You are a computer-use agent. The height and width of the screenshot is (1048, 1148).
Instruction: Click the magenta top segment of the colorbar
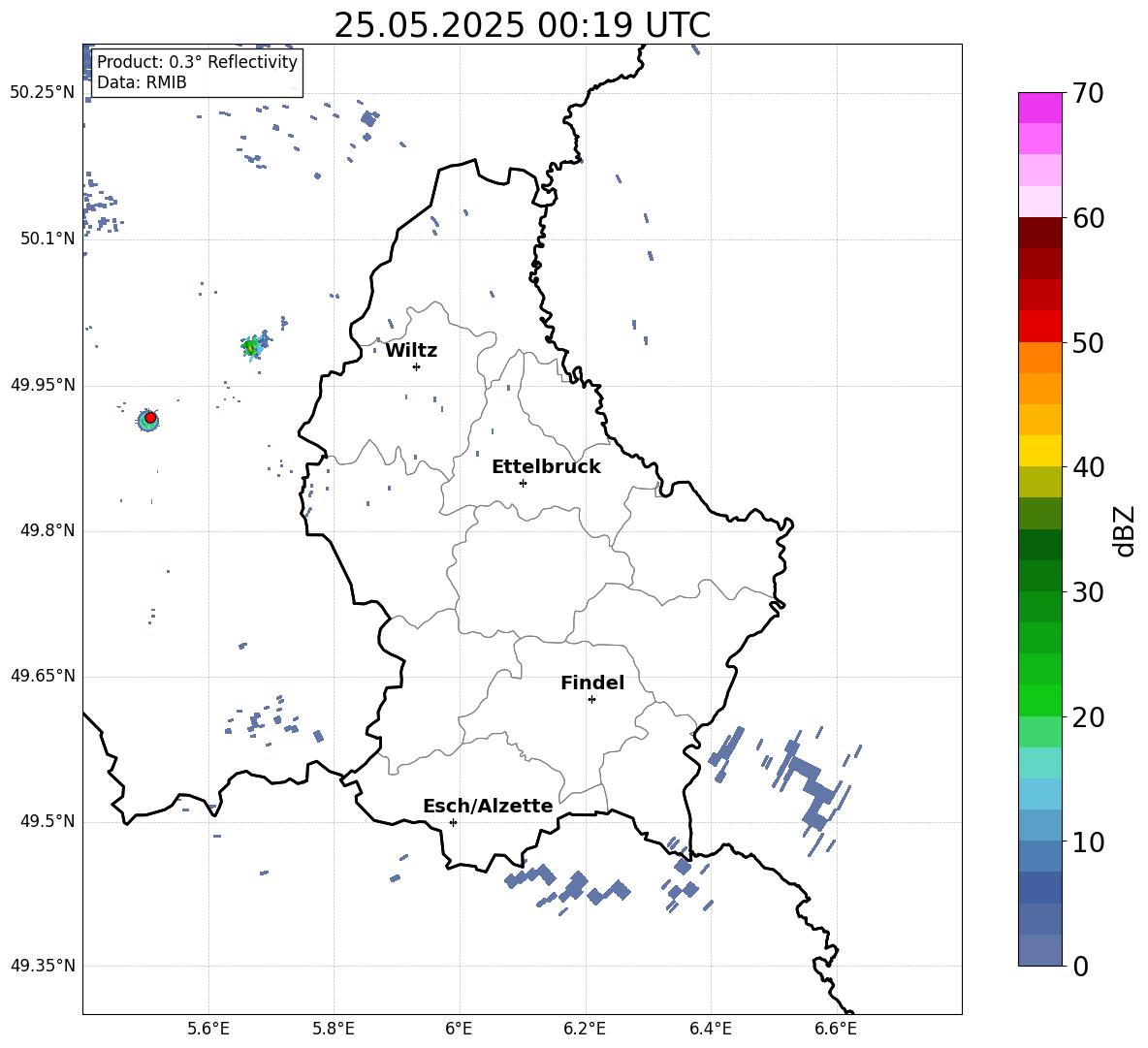(x=1040, y=108)
